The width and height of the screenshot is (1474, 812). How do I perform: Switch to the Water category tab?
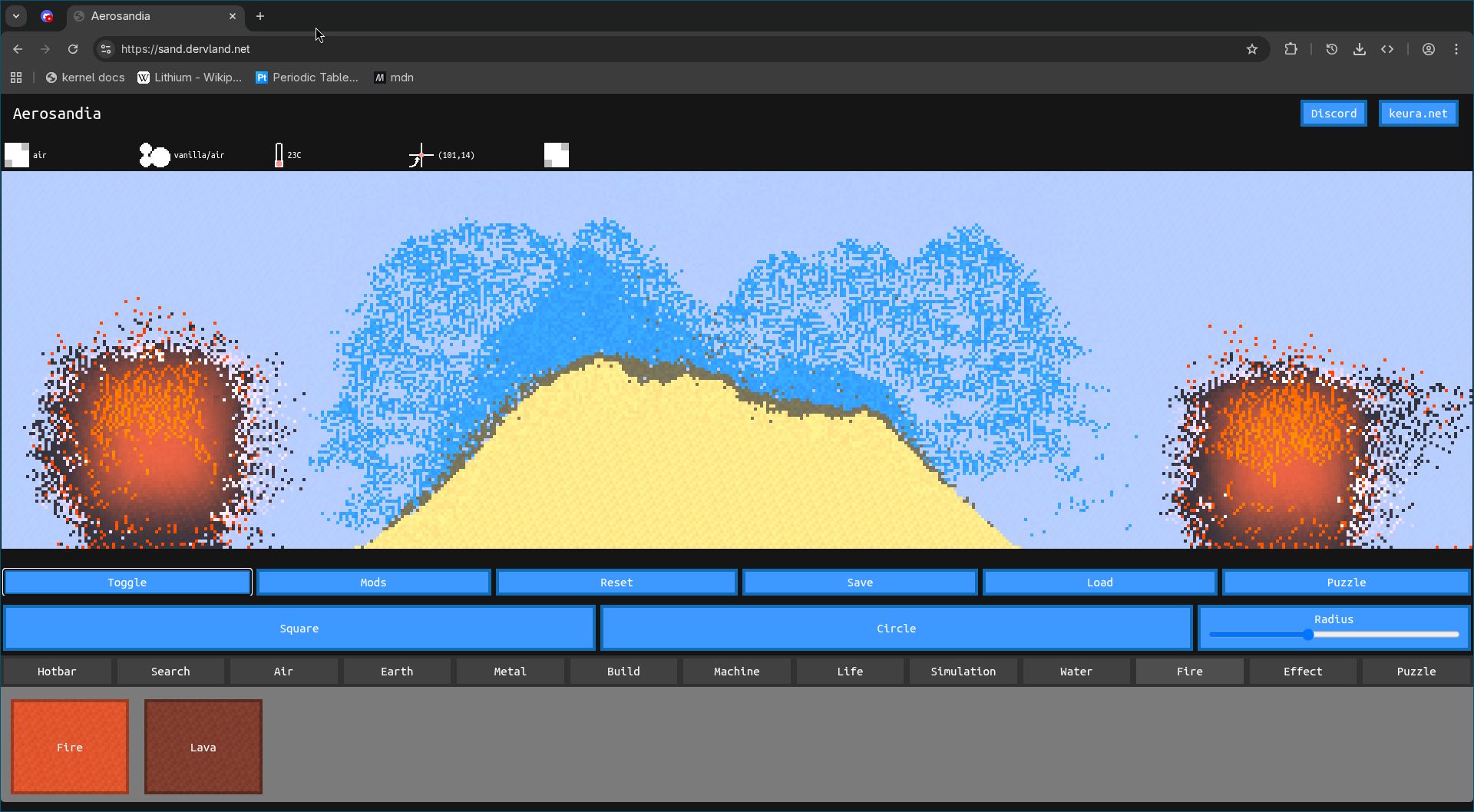pos(1076,672)
